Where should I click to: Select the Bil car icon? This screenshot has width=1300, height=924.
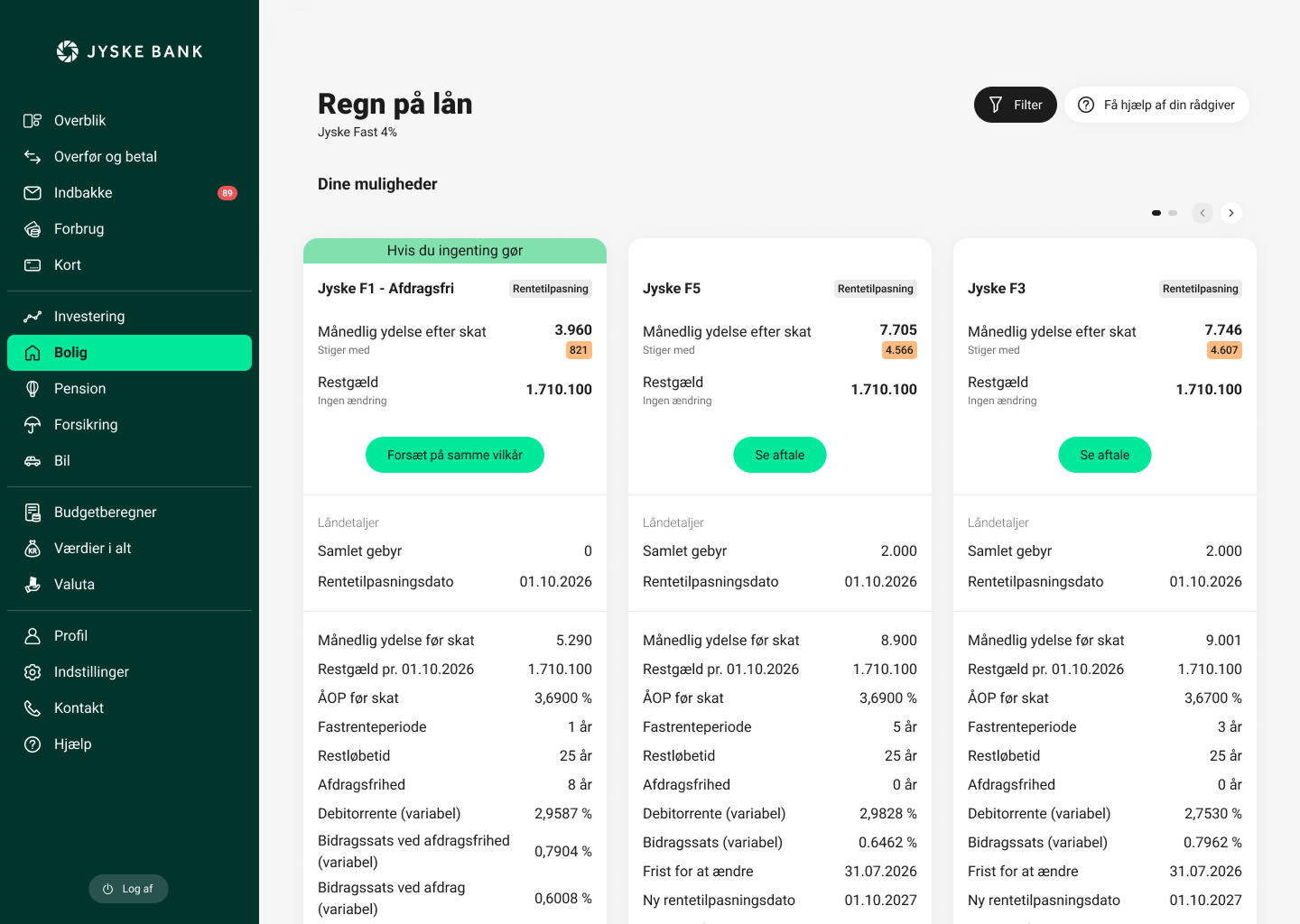[x=32, y=461]
